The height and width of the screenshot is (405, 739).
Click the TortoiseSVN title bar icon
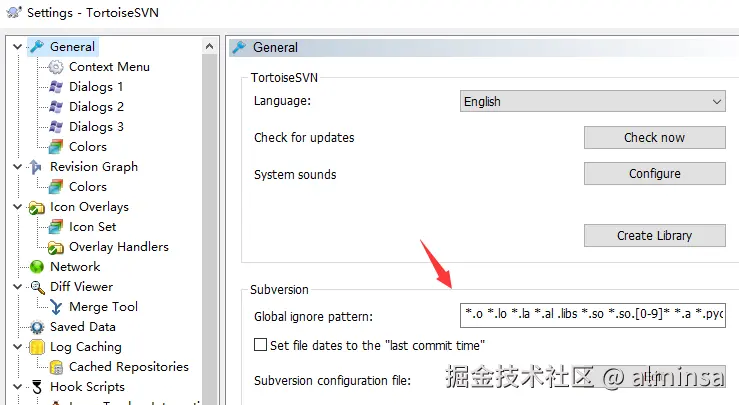[x=14, y=12]
